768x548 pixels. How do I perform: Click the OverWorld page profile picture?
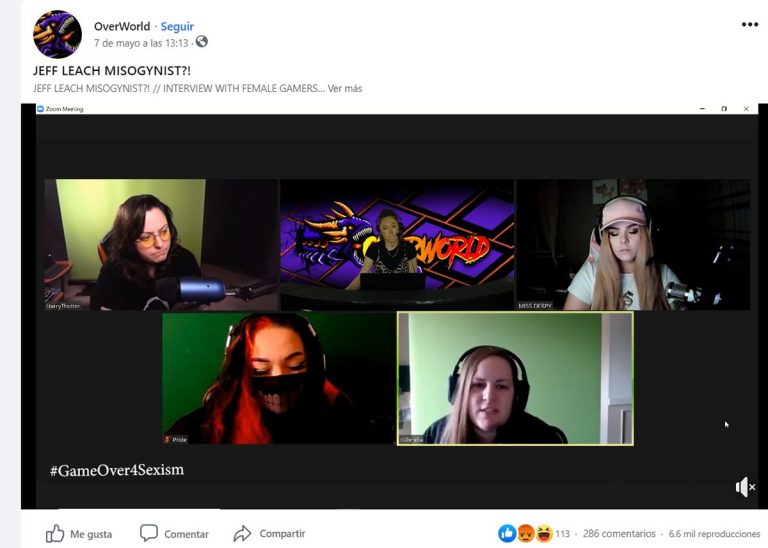click(57, 34)
